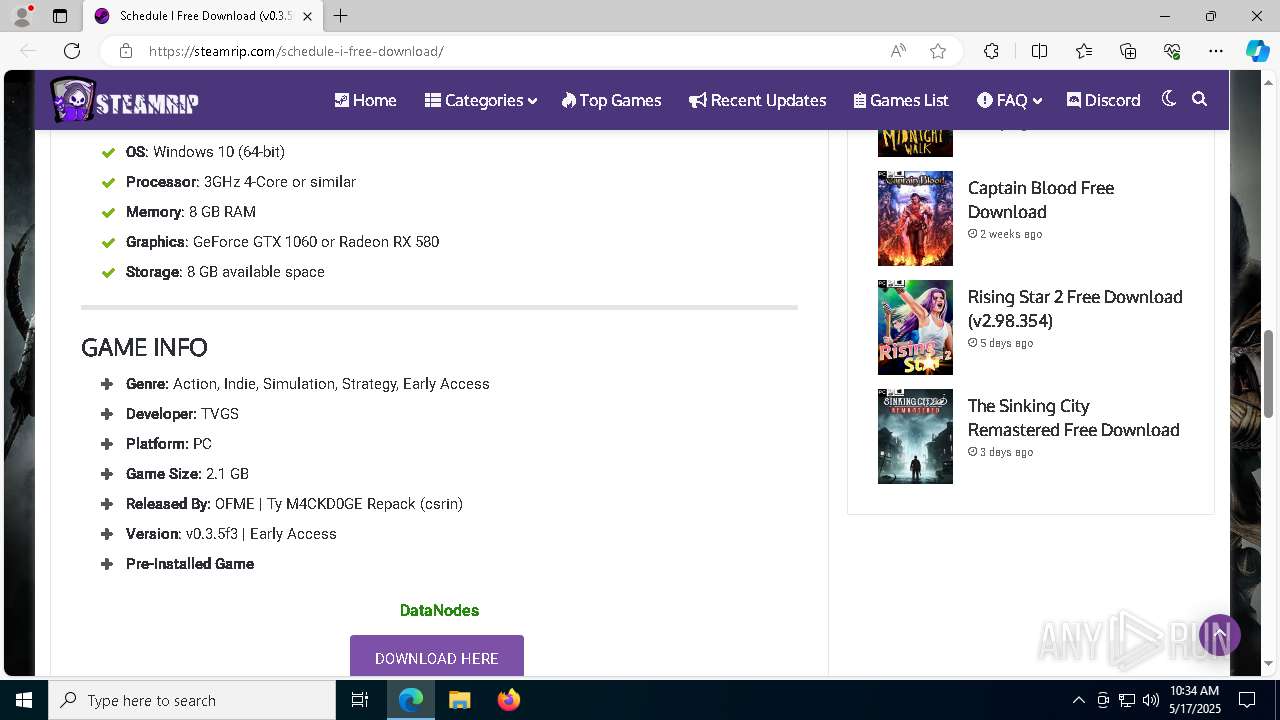The image size is (1280, 720).
Task: Open the notification center icon
Action: coord(1247,700)
